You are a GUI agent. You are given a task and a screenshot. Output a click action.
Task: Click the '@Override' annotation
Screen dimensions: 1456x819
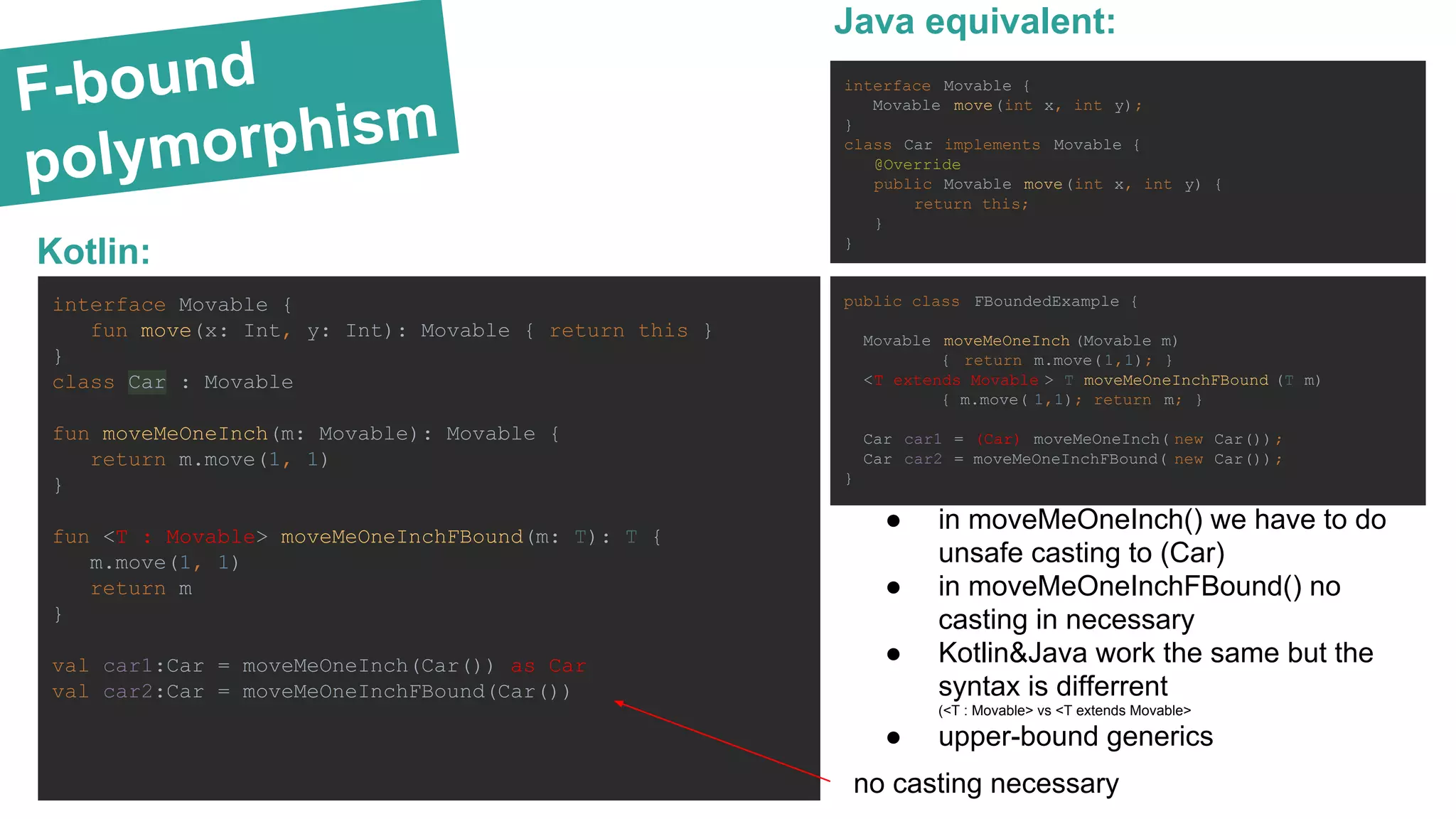click(x=917, y=165)
